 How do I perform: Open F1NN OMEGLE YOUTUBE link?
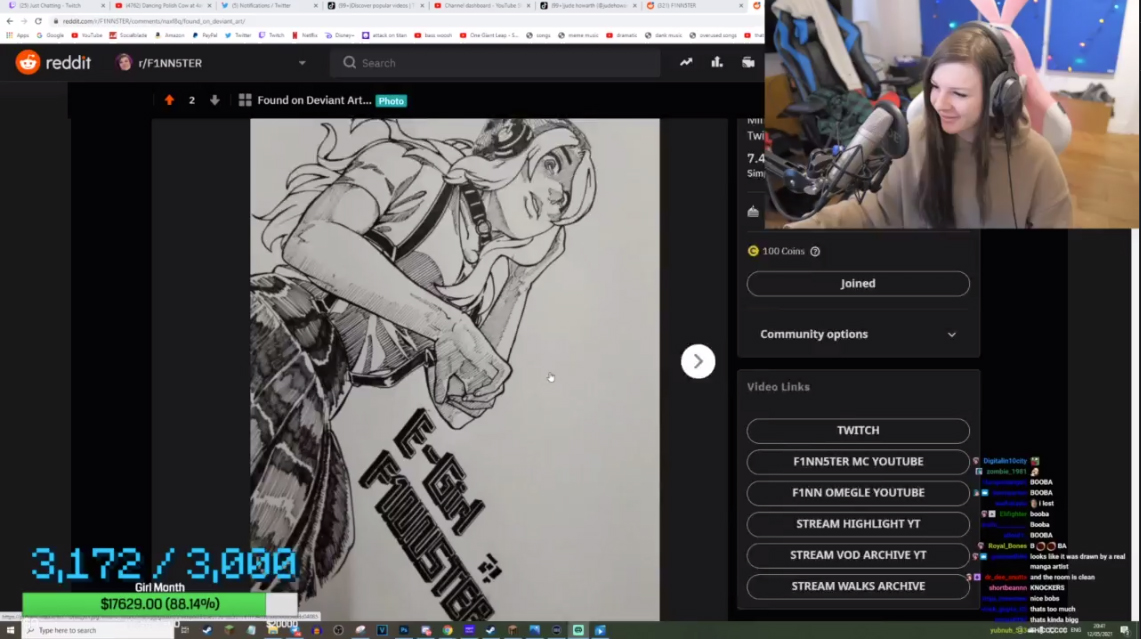point(858,493)
